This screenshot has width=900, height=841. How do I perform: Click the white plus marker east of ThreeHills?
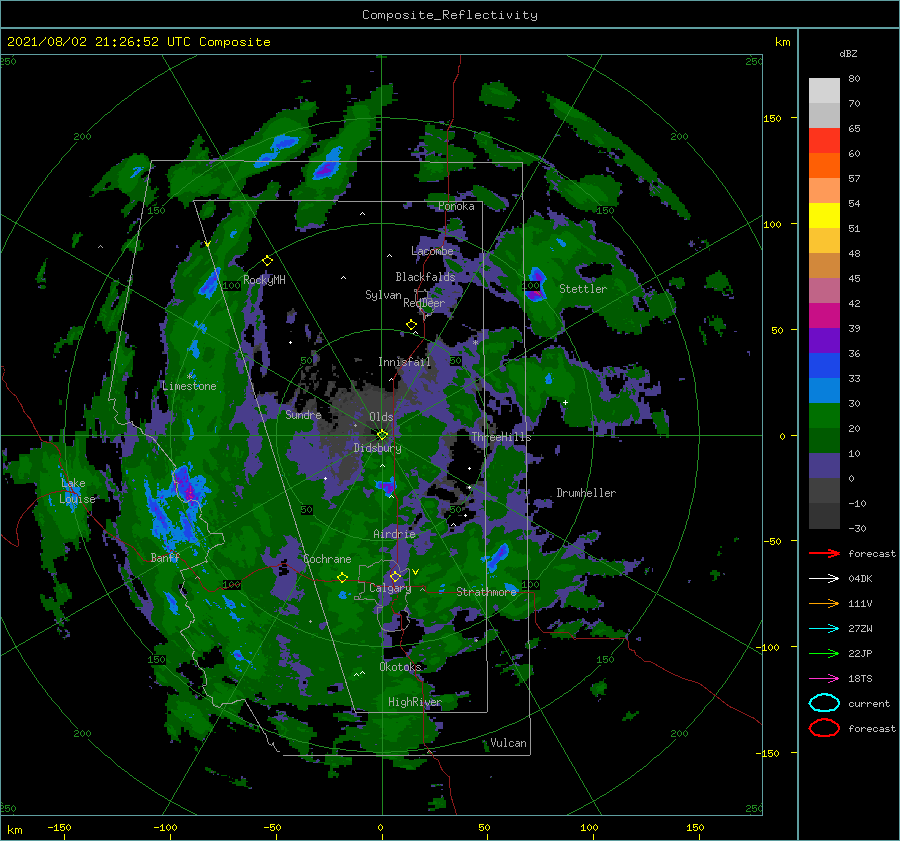pos(565,402)
